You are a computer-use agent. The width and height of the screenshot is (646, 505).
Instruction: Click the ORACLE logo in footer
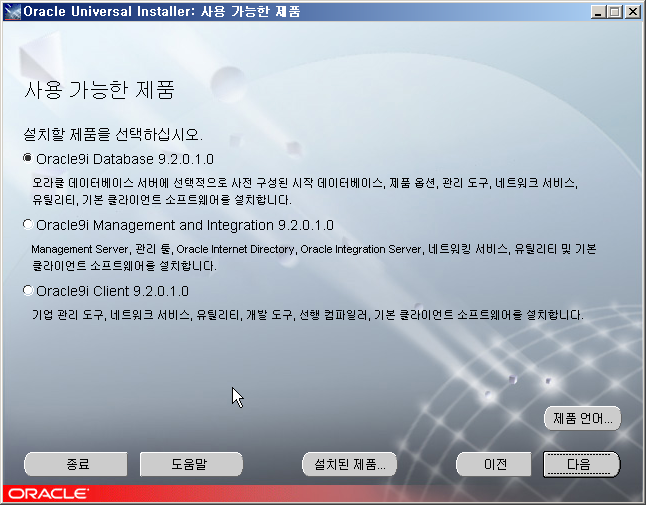tap(49, 493)
